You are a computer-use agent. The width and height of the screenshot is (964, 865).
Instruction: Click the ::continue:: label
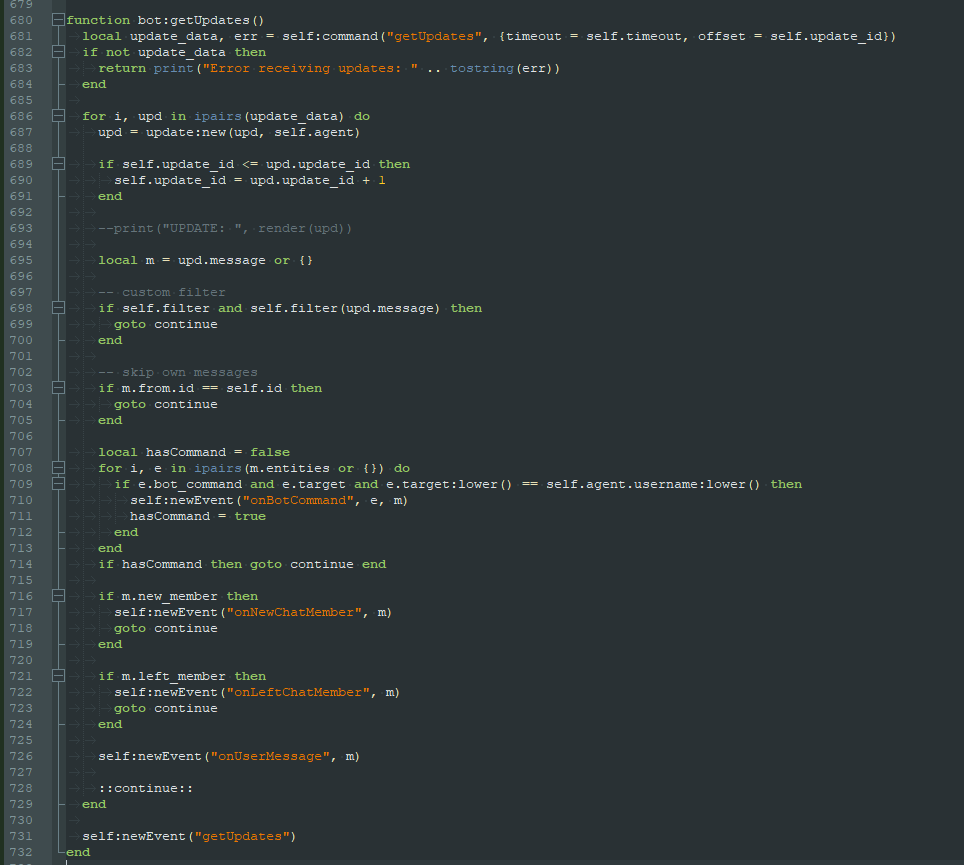tap(145, 788)
